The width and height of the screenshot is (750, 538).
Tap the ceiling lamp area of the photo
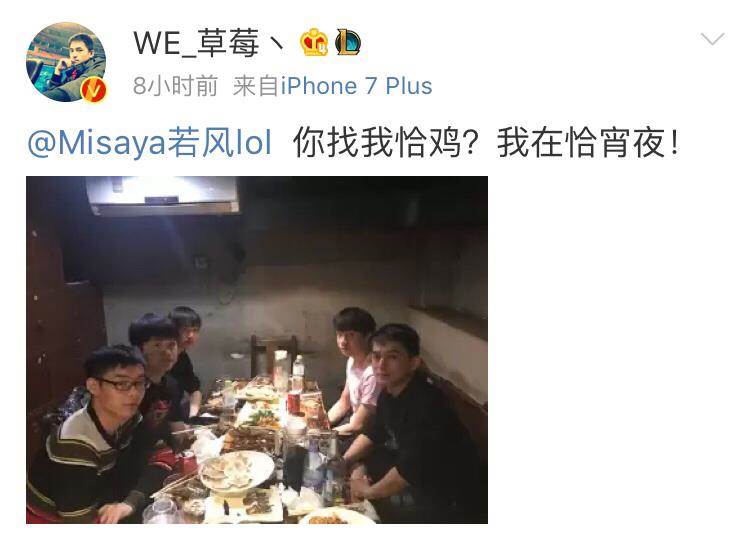[163, 195]
